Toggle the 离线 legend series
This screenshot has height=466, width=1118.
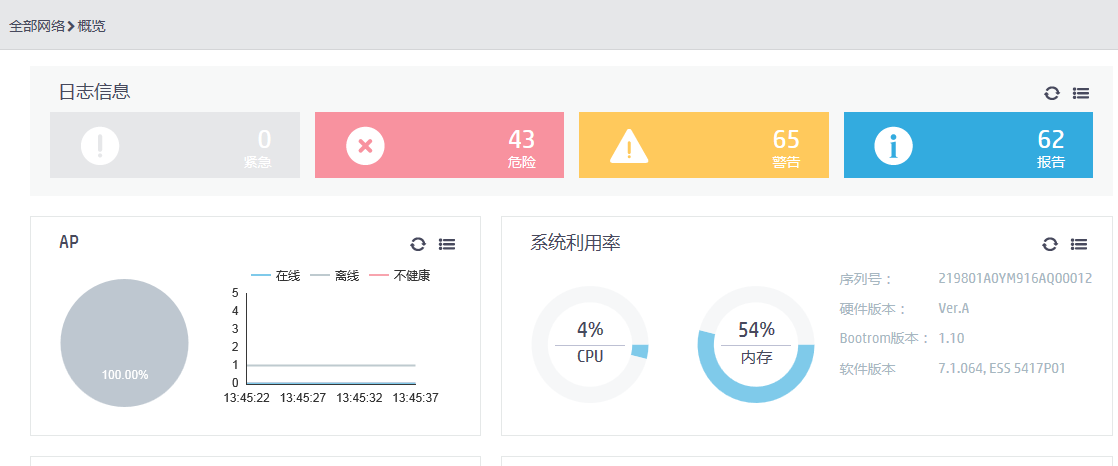(x=335, y=275)
